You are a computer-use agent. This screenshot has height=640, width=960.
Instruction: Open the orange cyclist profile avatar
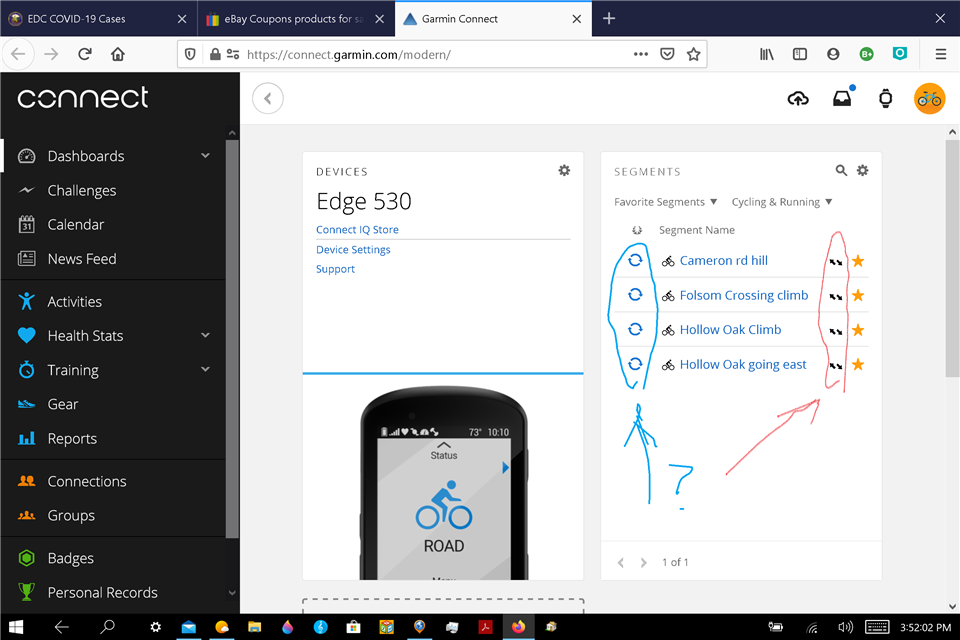pyautogui.click(x=929, y=99)
